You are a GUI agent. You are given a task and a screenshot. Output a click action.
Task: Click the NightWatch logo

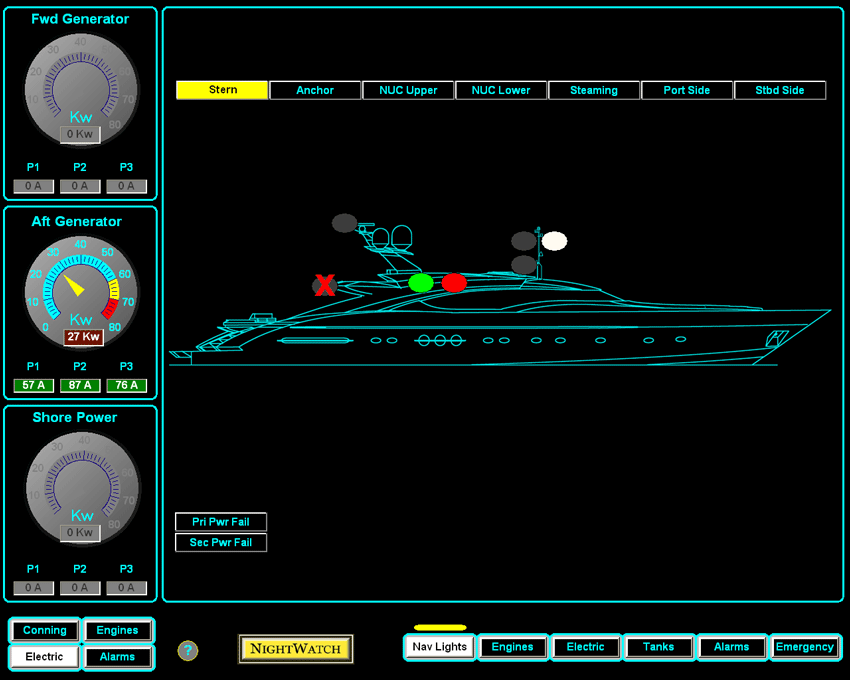point(295,649)
